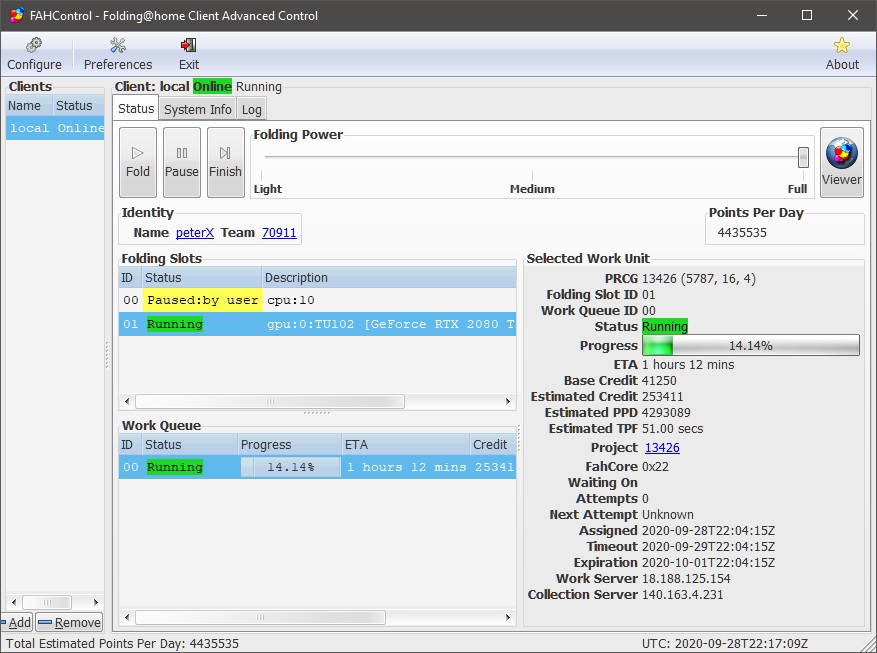Screen dimensions: 877x653
Task: Open project 13426 link
Action: tap(662, 448)
